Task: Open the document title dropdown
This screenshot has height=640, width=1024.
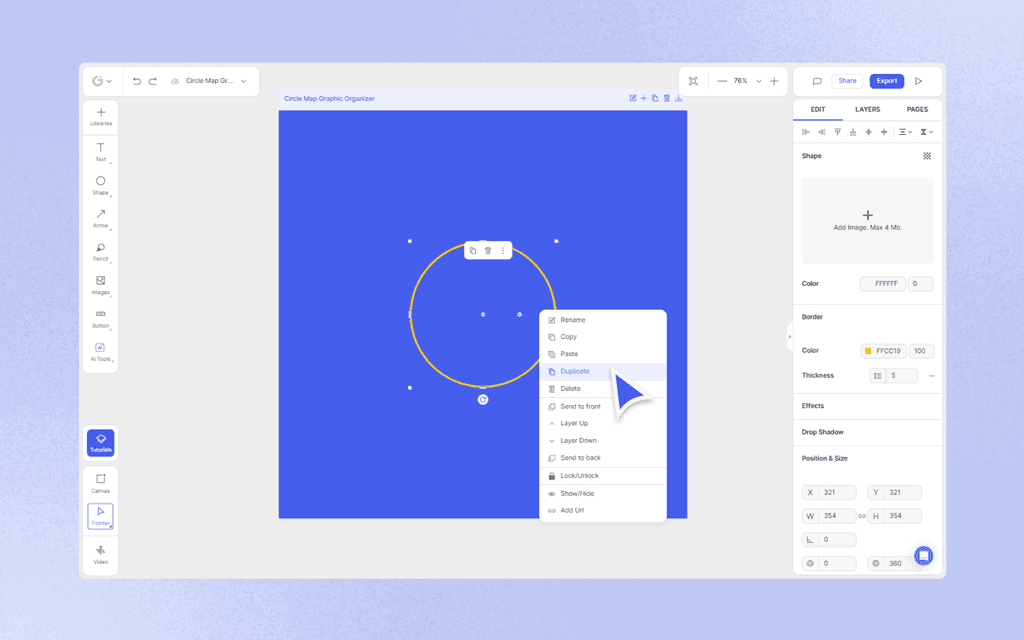Action: point(243,81)
